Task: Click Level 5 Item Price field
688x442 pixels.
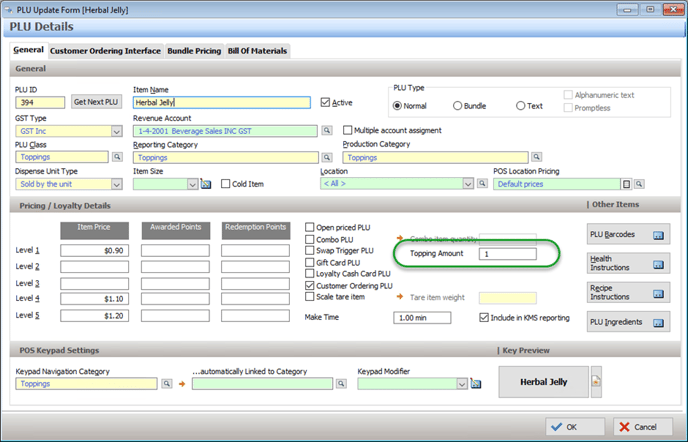Action: point(94,316)
